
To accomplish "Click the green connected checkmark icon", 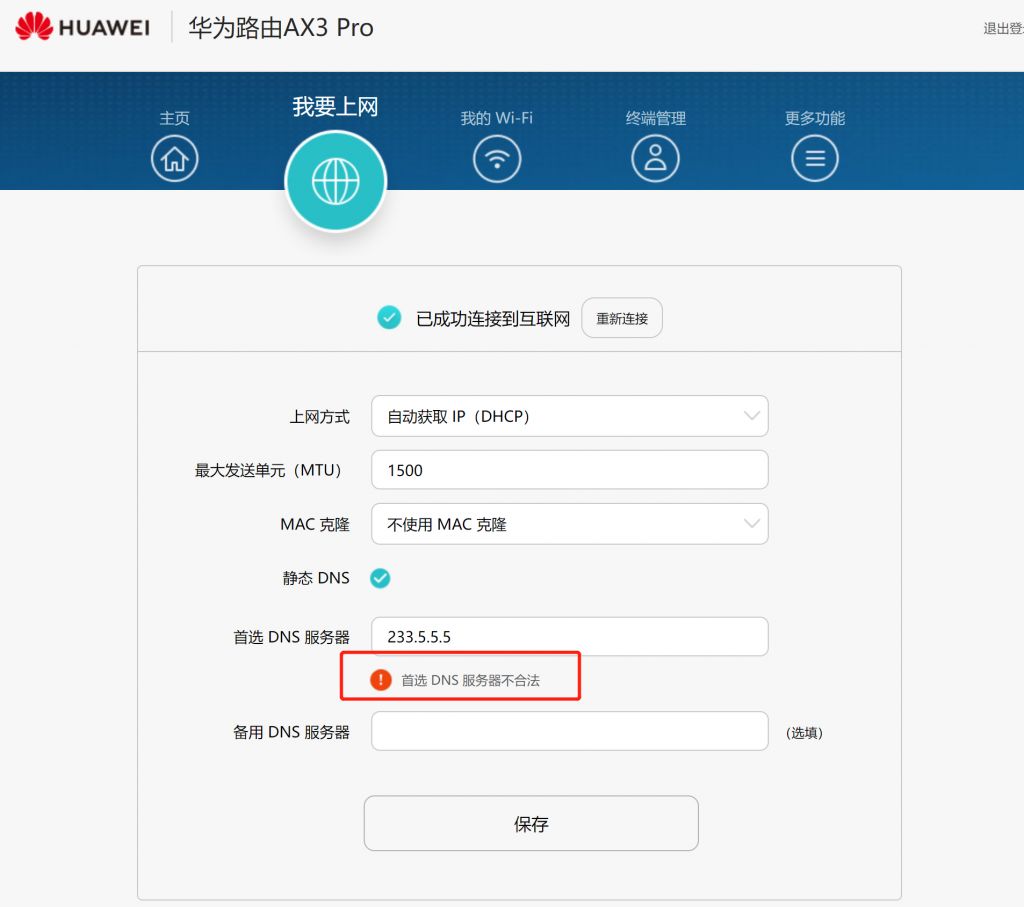I will click(389, 317).
